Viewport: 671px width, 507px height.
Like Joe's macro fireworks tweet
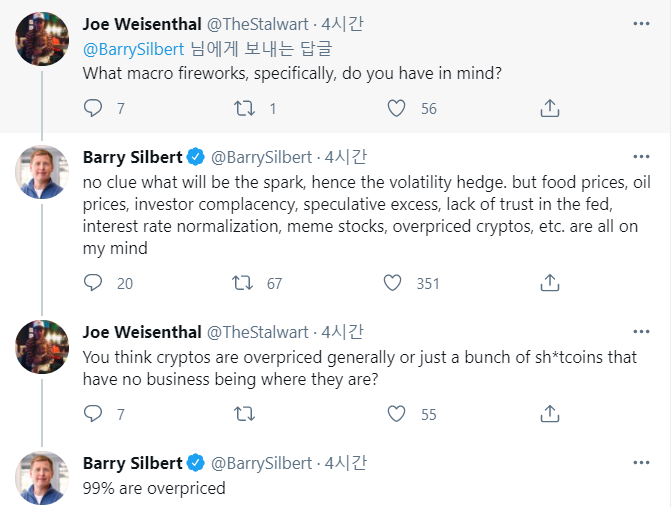[396, 108]
